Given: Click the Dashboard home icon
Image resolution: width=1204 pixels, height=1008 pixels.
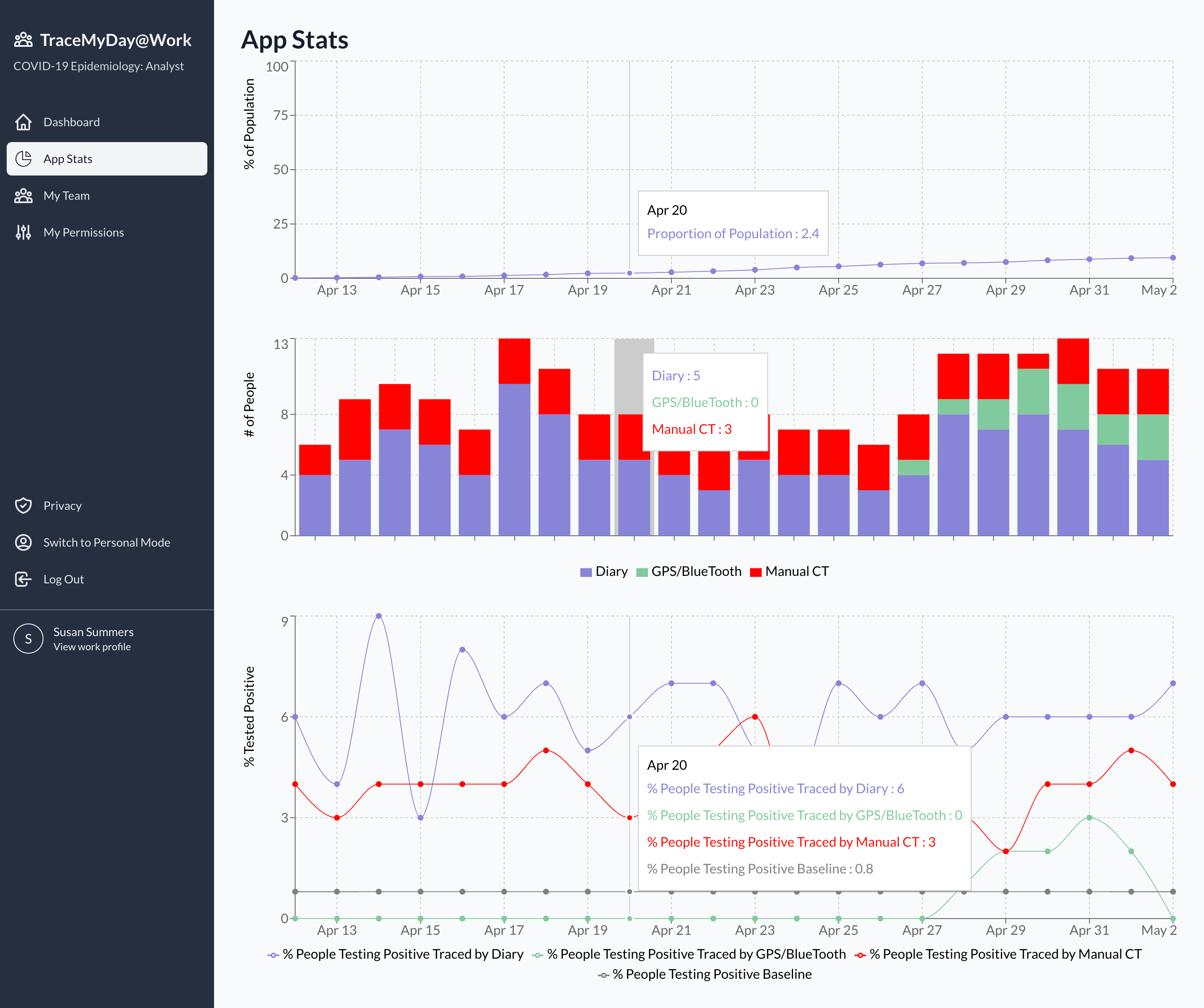Looking at the screenshot, I should pos(23,122).
